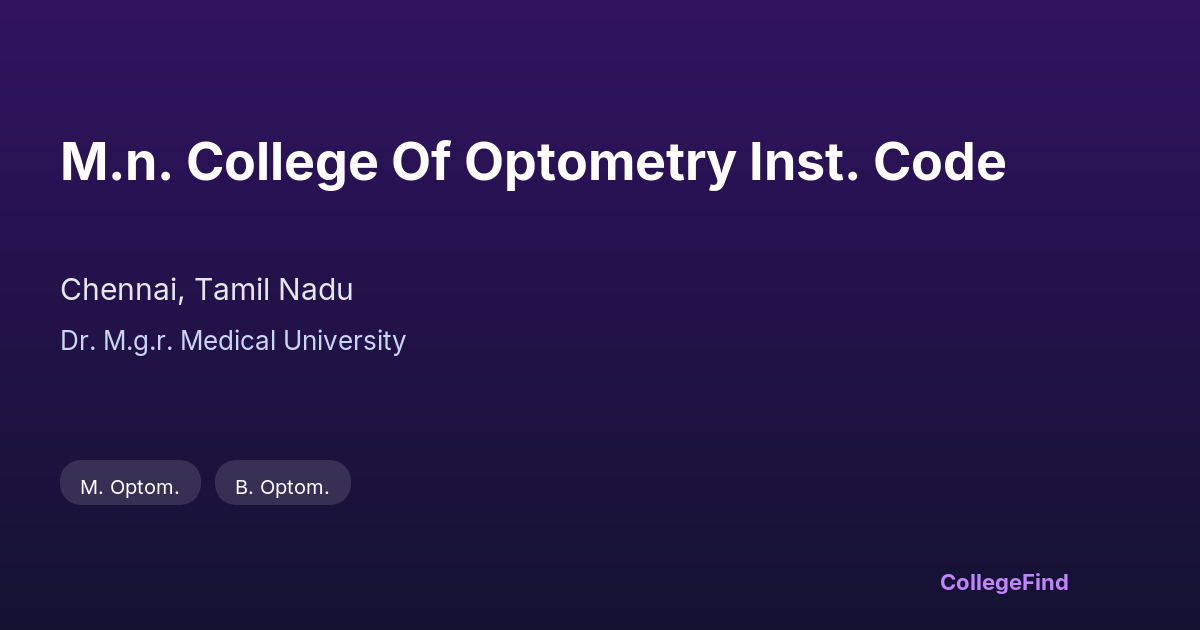Viewport: 1200px width, 630px height.
Task: Click the word "Code" in the title
Action: 940,162
